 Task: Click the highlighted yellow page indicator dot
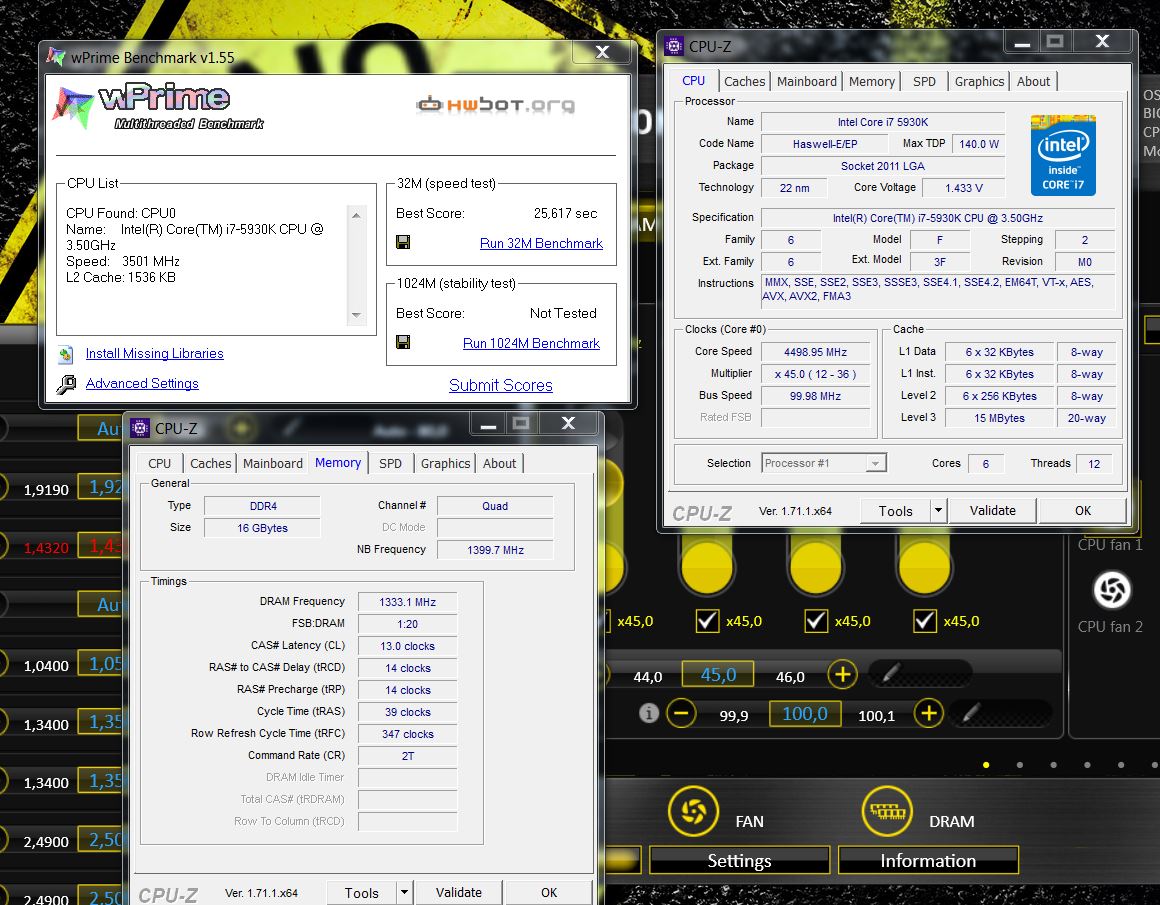coord(986,765)
